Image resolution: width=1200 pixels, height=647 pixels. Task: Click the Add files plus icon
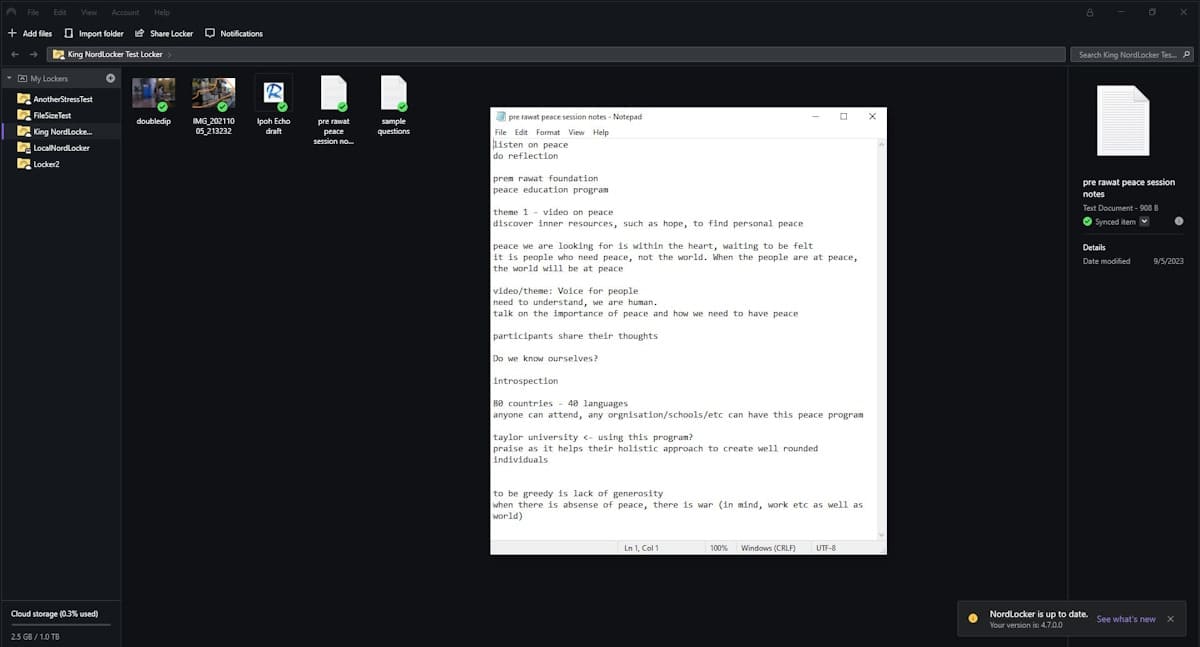pyautogui.click(x=12, y=33)
